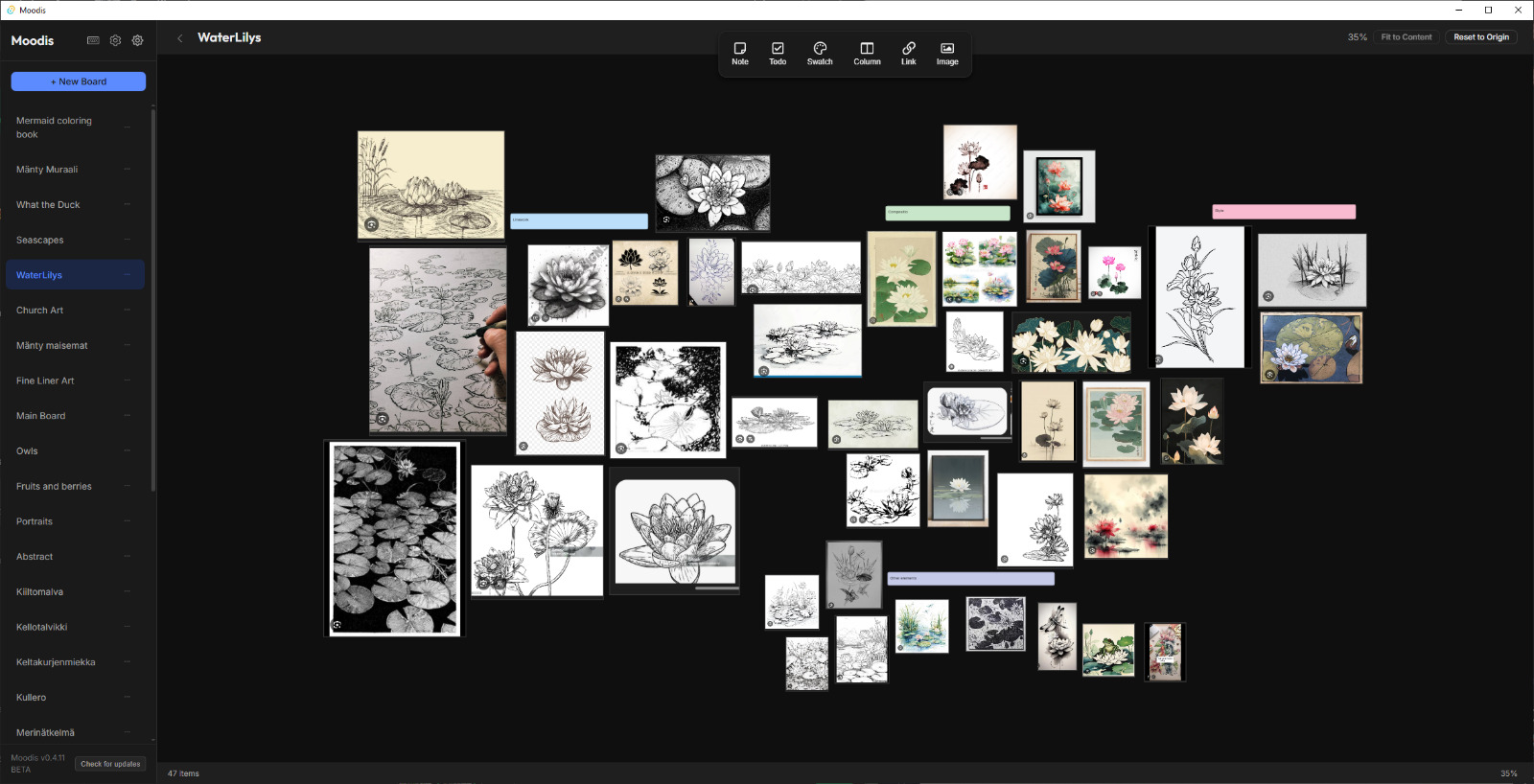The width and height of the screenshot is (1534, 784).
Task: Click Fit to Content button
Action: point(1406,37)
